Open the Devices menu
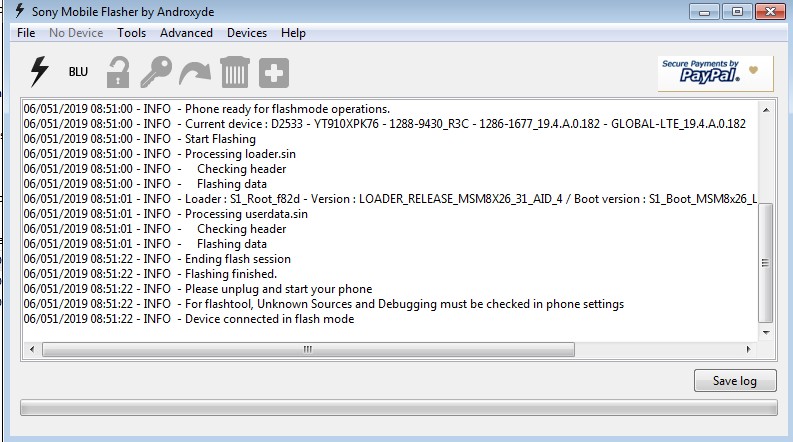This screenshot has width=793, height=442. (247, 33)
